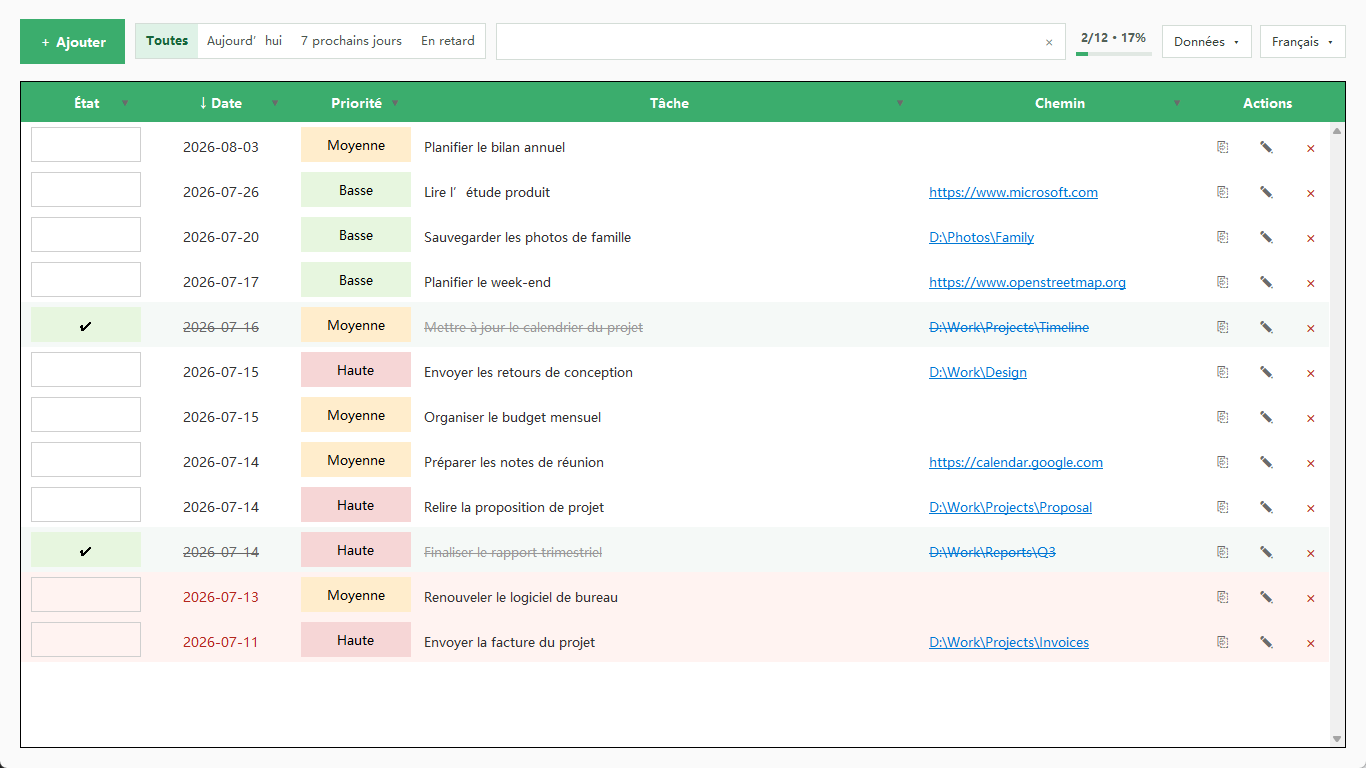This screenshot has width=1366, height=768.
Task: Delete 'Préparer les notes de réunion' task
Action: pyautogui.click(x=1310, y=463)
